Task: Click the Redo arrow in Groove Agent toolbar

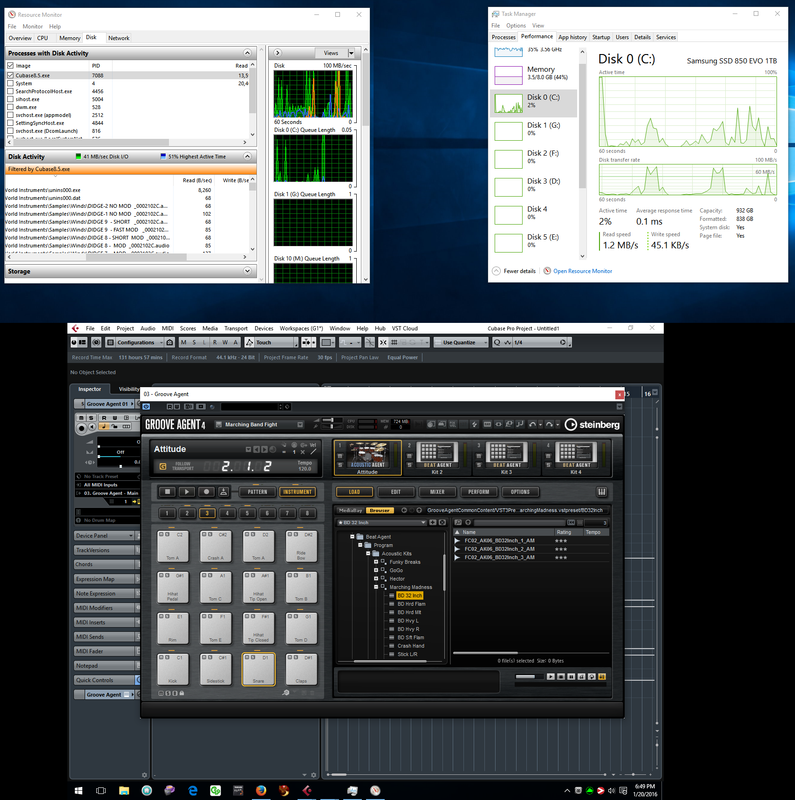Action: [x=549, y=424]
